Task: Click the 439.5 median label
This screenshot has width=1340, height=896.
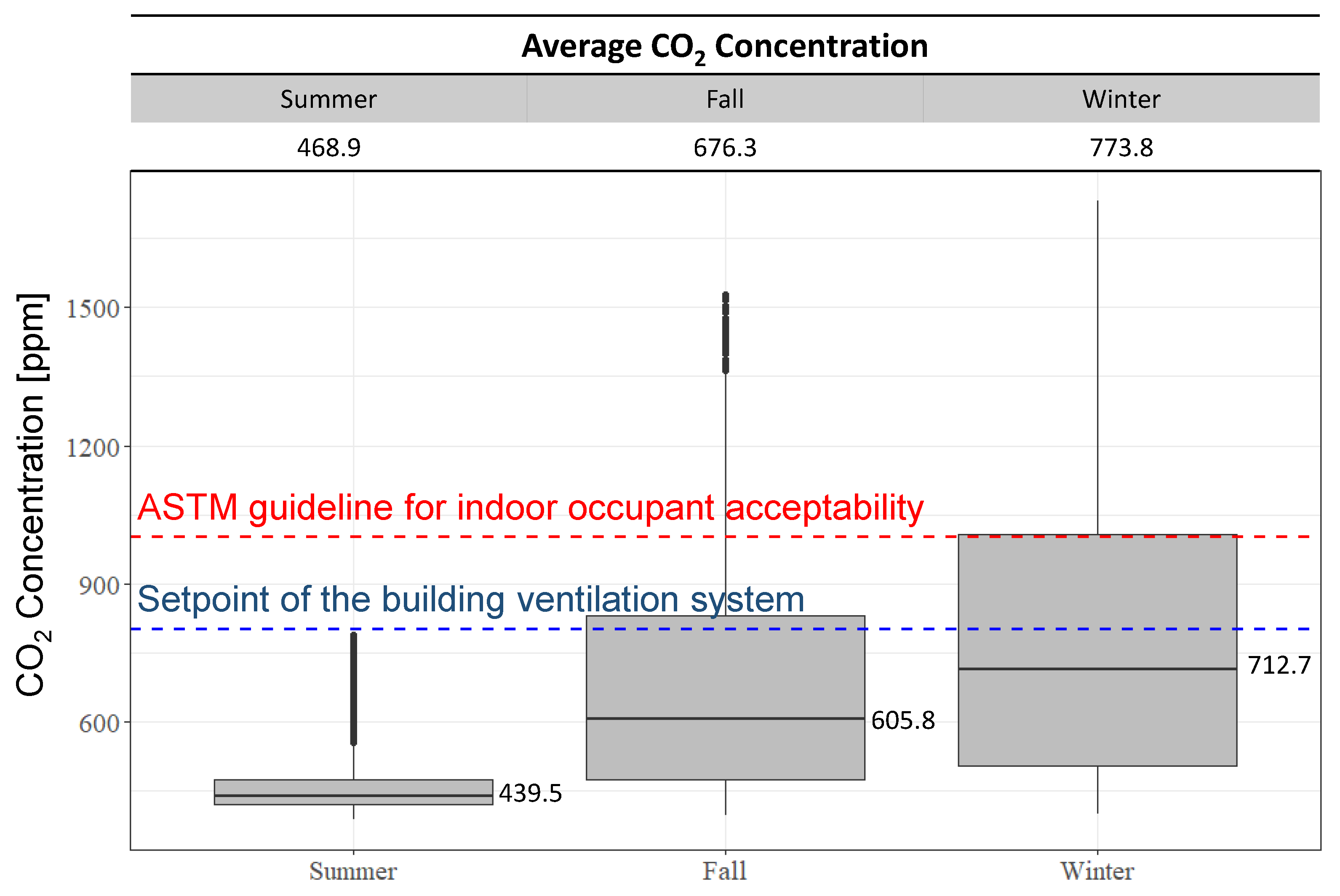Action: pyautogui.click(x=530, y=793)
